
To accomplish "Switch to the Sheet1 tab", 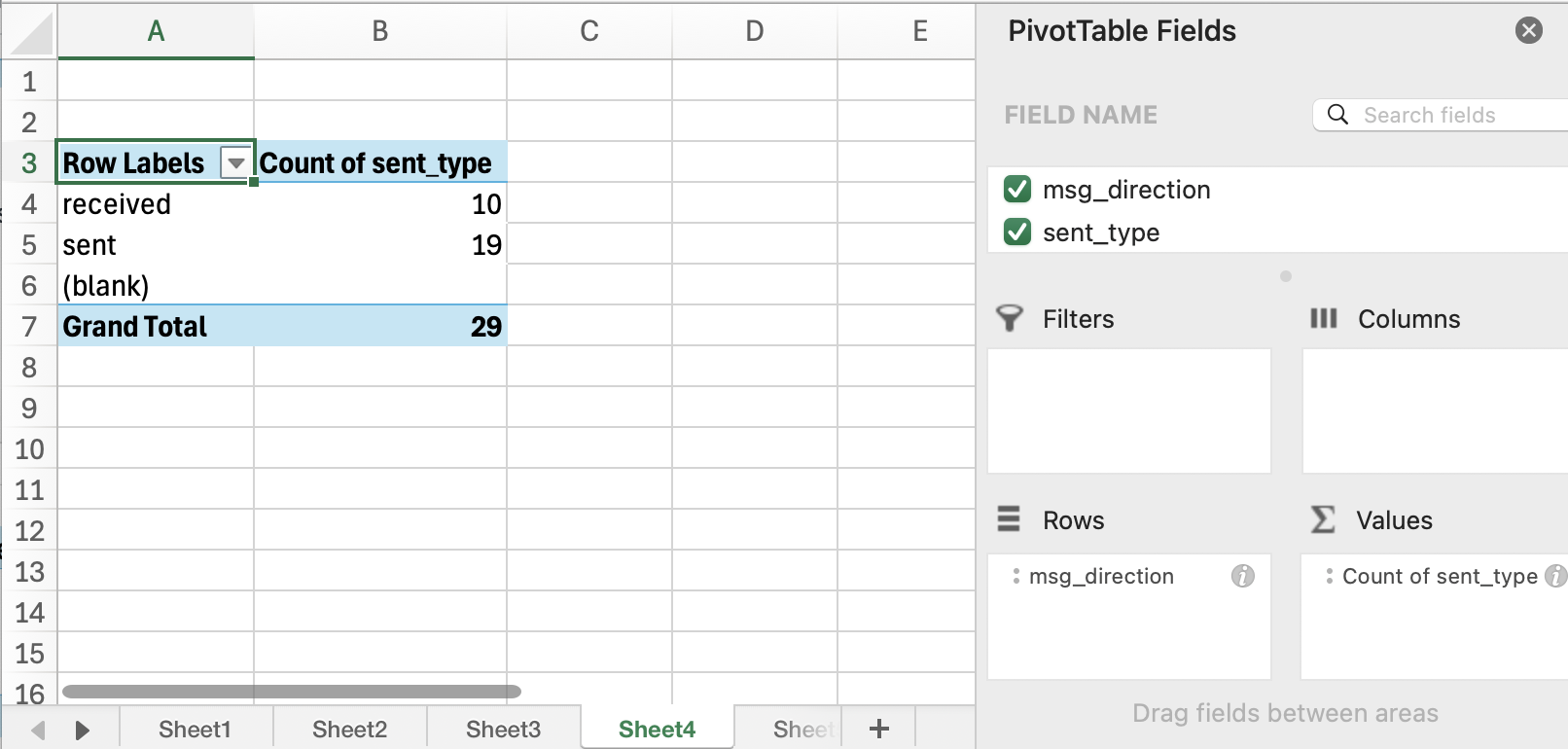I will point(195,730).
